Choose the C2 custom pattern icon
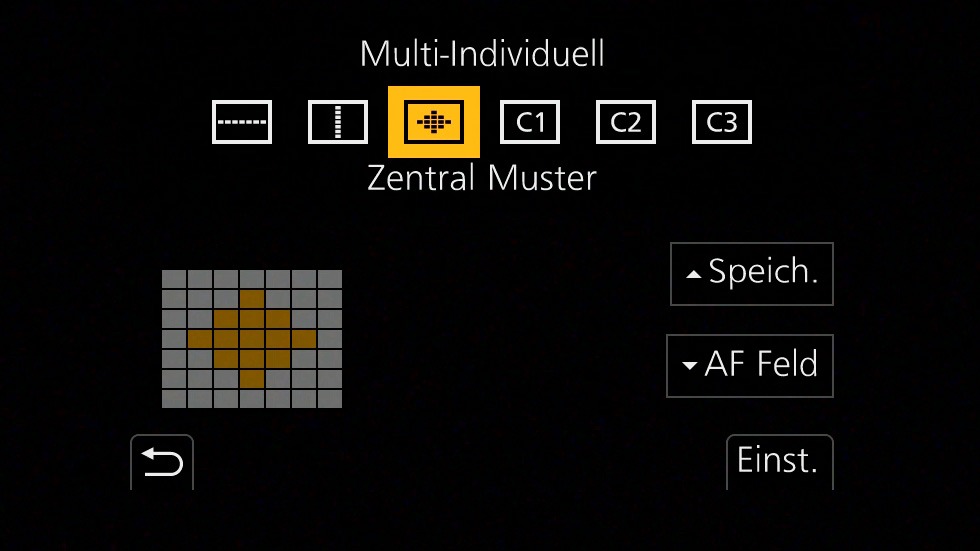 (626, 122)
